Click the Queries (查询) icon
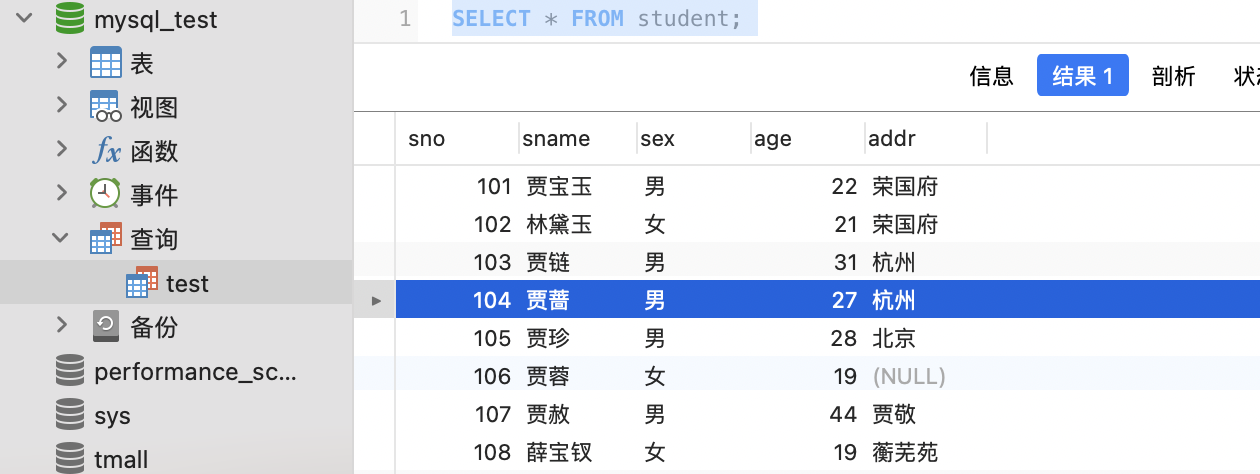Screen dimensions: 1260x474 pos(105,238)
